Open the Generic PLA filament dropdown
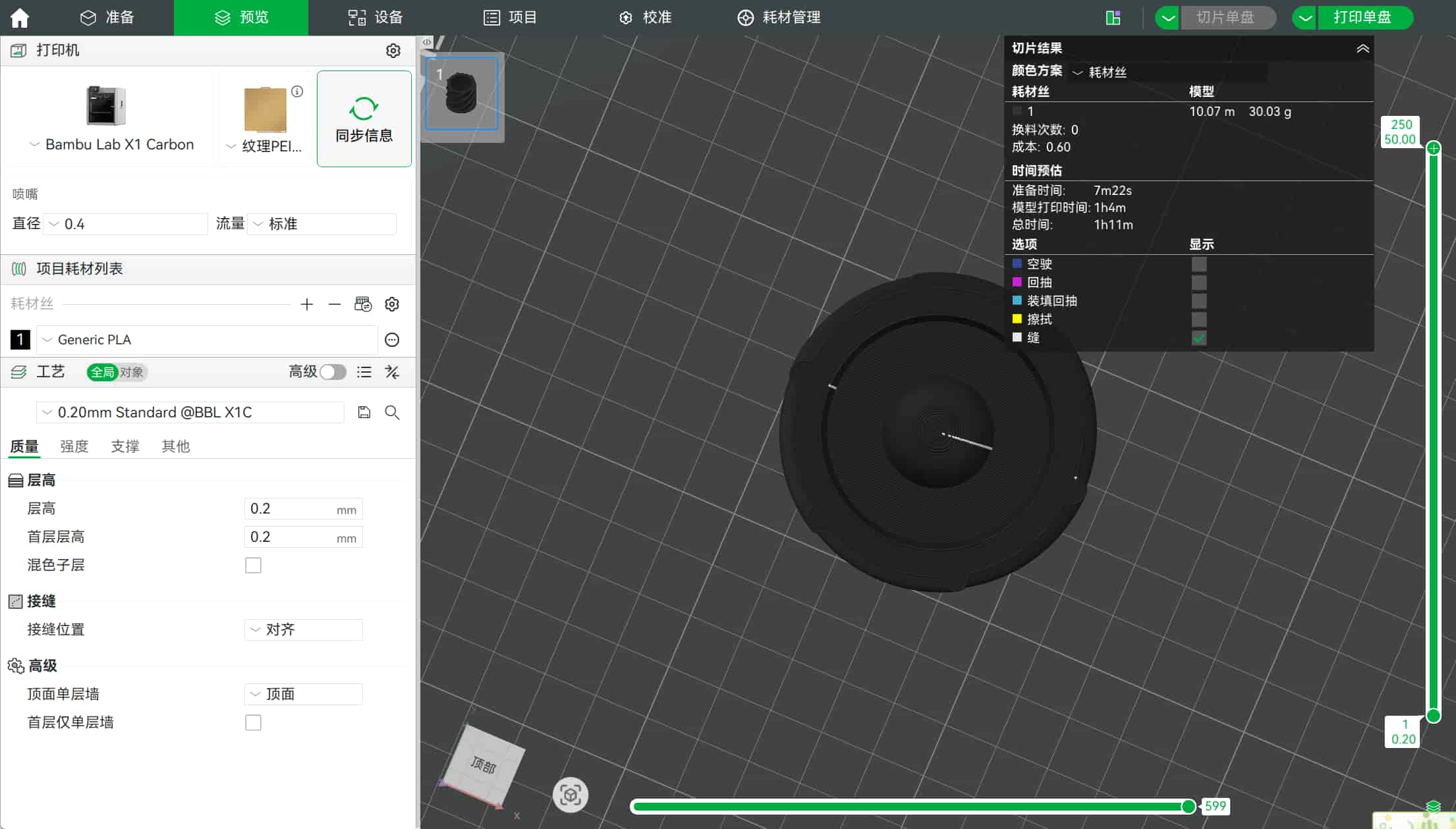The width and height of the screenshot is (1456, 829). coord(207,340)
